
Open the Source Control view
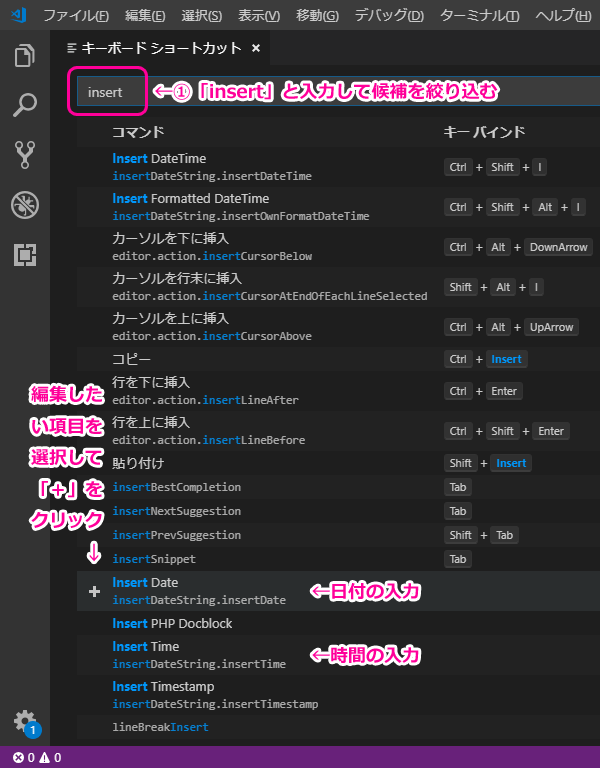tap(24, 155)
